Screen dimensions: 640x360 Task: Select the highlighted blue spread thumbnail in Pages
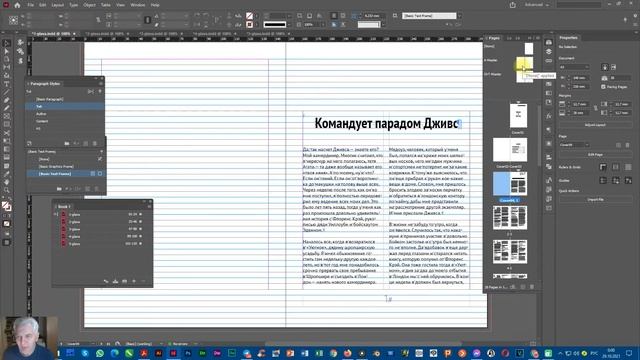click(510, 184)
